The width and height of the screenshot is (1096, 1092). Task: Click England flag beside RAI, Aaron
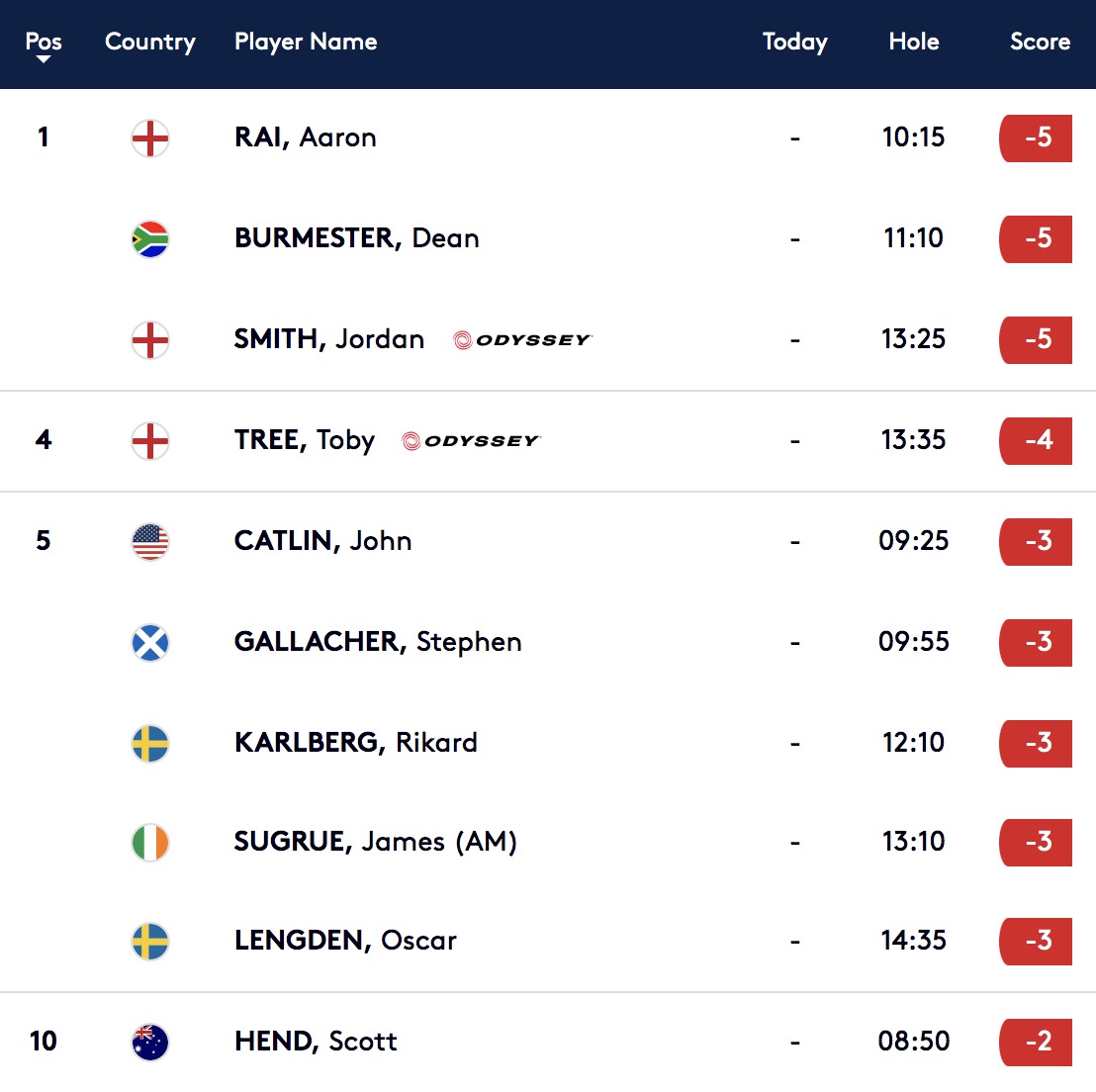pos(150,138)
